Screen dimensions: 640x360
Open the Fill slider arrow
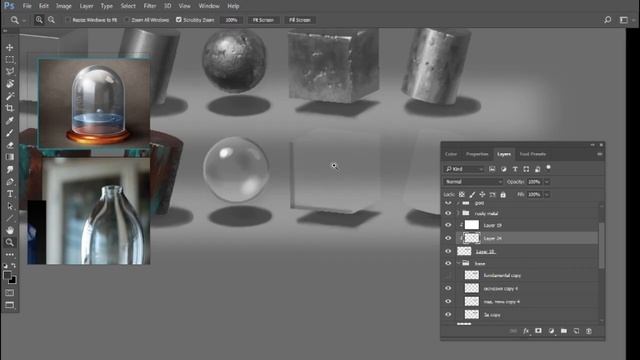coord(547,195)
